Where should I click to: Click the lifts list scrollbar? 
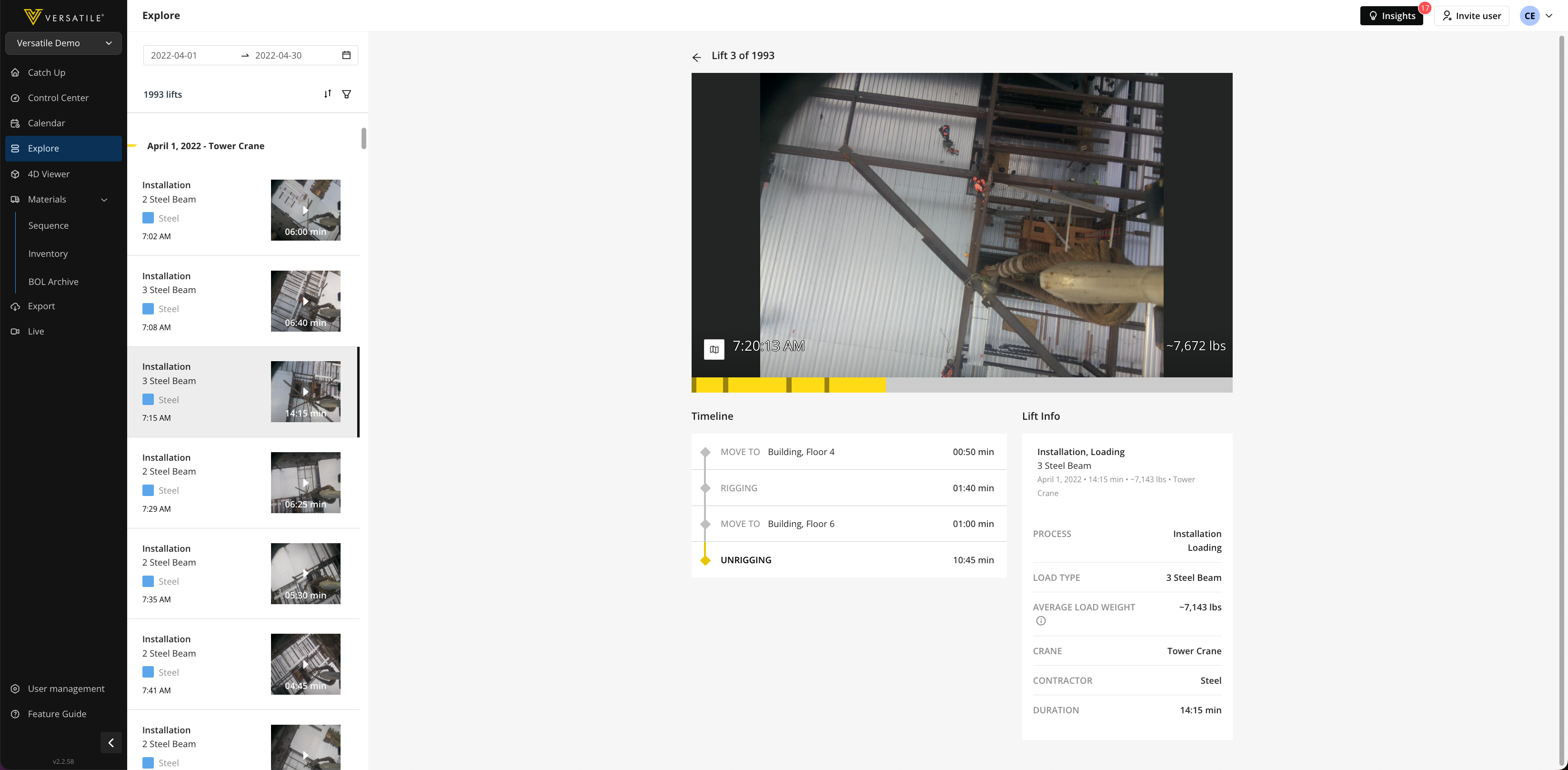pyautogui.click(x=363, y=138)
